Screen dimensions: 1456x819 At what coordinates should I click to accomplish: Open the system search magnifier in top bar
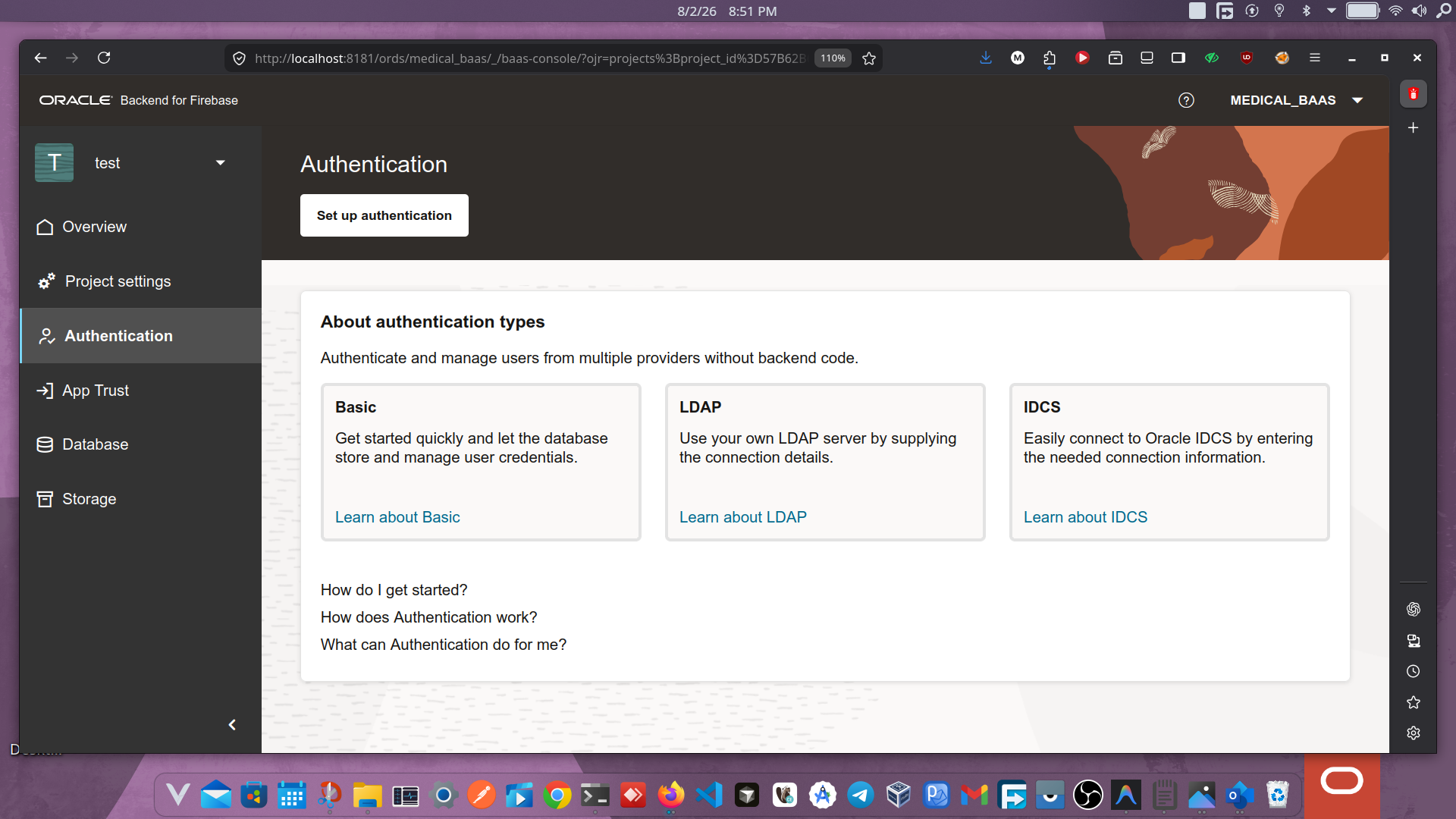(1443, 11)
